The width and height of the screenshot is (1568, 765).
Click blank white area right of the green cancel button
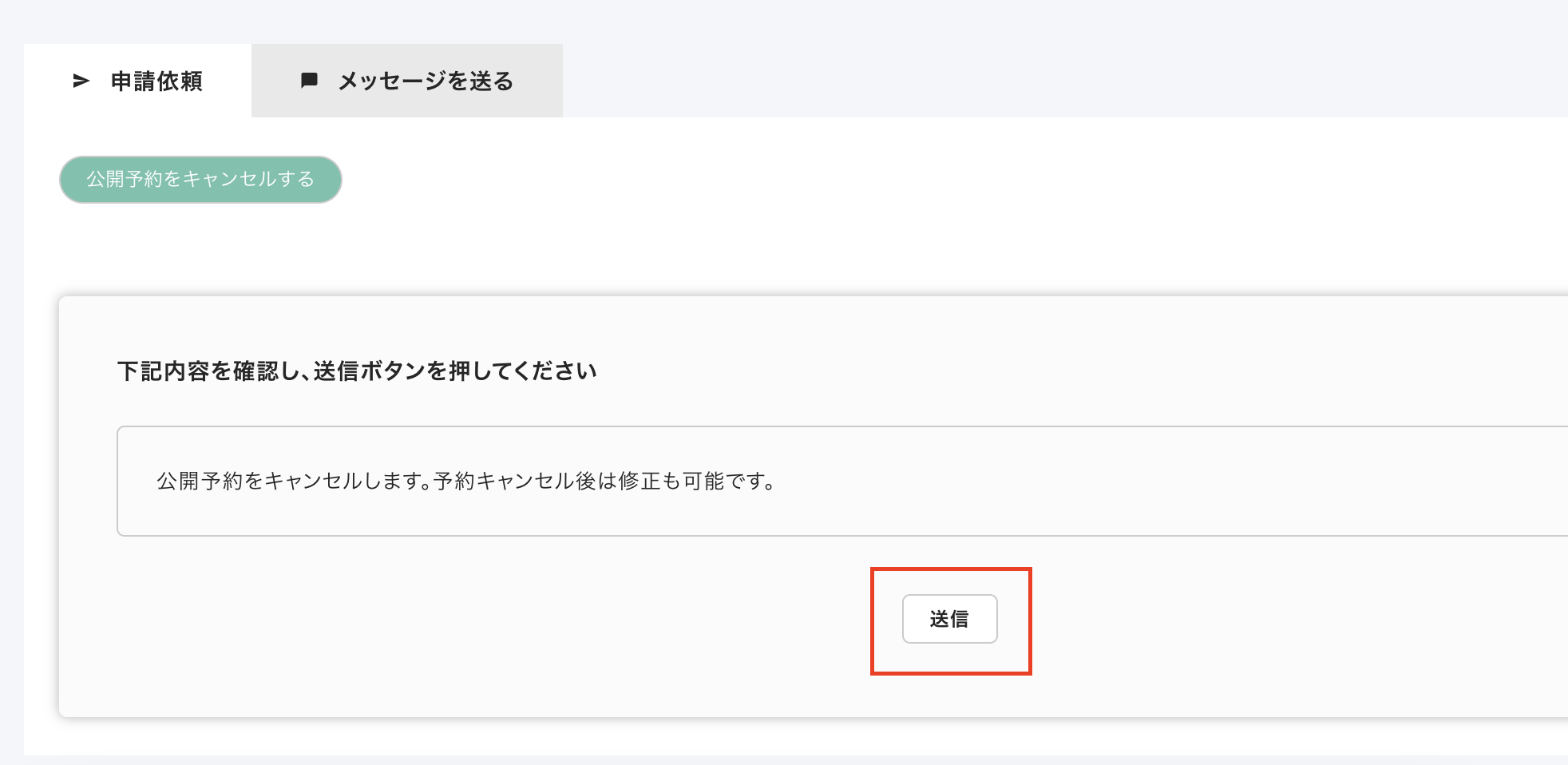(x=798, y=180)
